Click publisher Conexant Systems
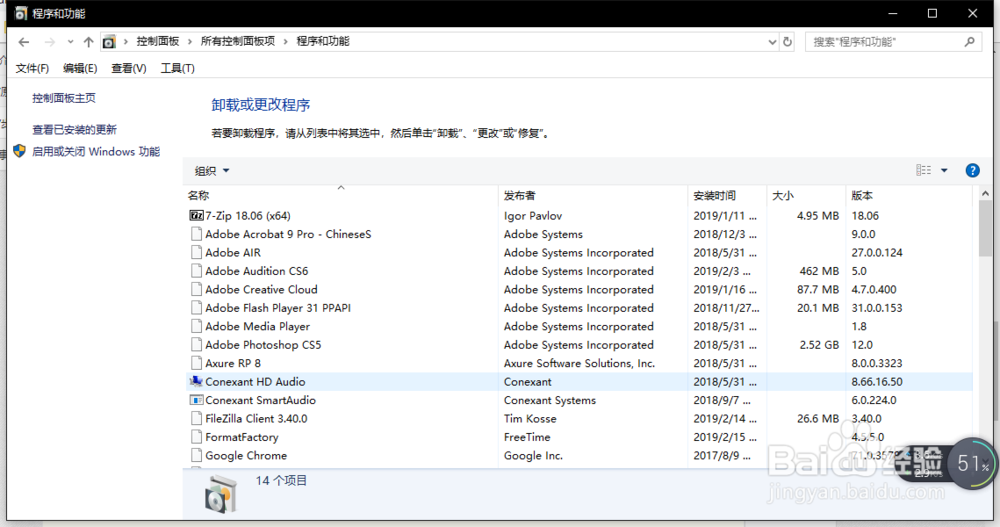This screenshot has height=527, width=1000. [x=550, y=401]
